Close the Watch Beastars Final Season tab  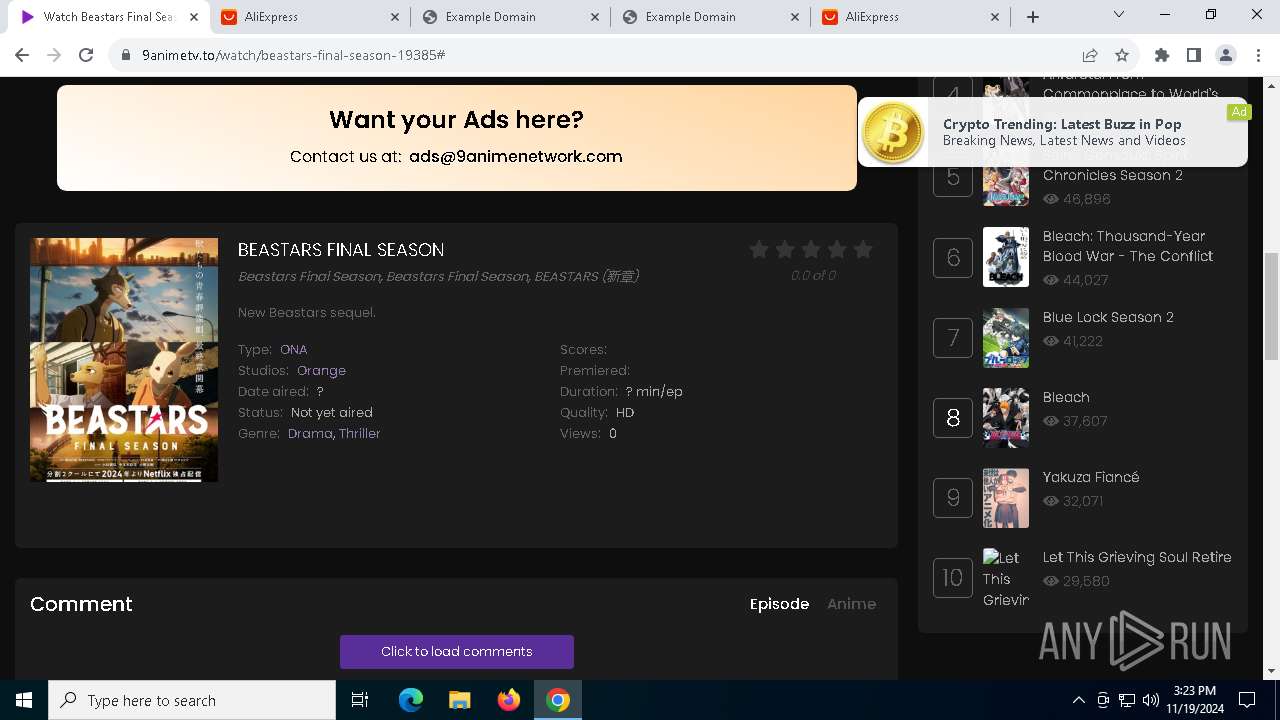point(194,17)
